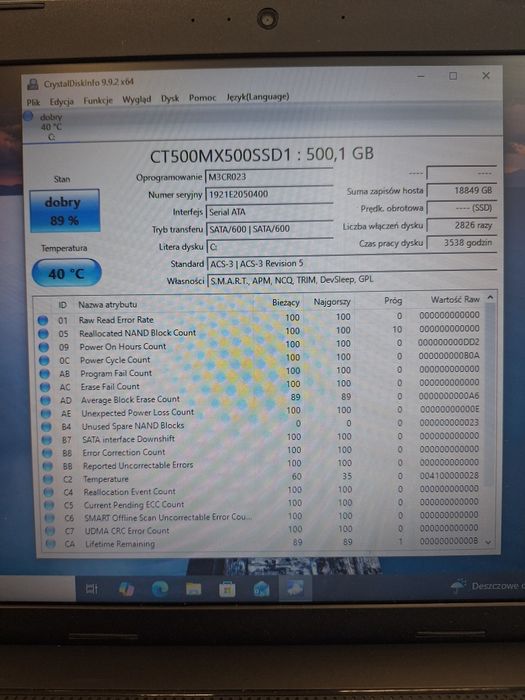Open Outlook from the taskbar
This screenshot has width=525, height=700.
pyautogui.click(x=261, y=590)
